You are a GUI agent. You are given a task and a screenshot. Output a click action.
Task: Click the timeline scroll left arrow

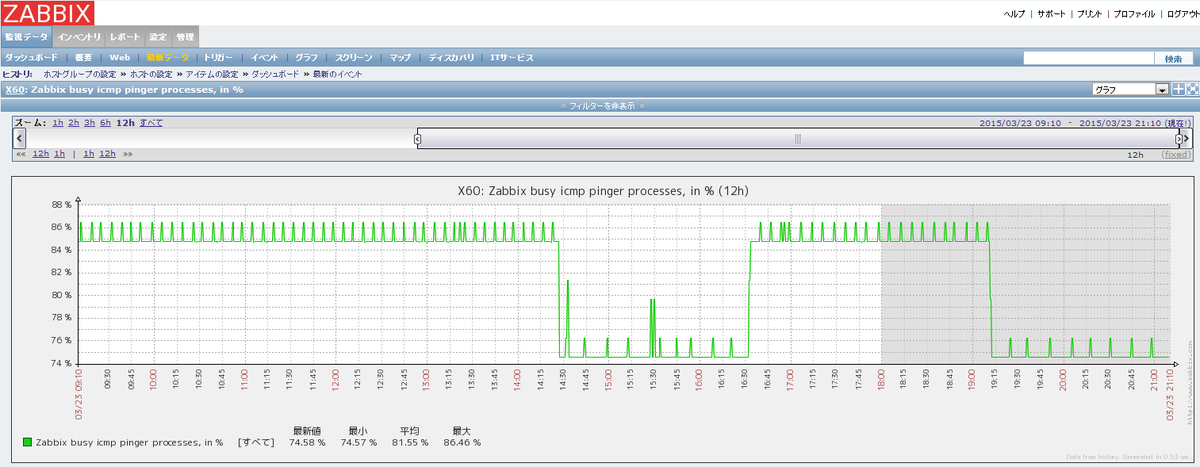coord(18,139)
